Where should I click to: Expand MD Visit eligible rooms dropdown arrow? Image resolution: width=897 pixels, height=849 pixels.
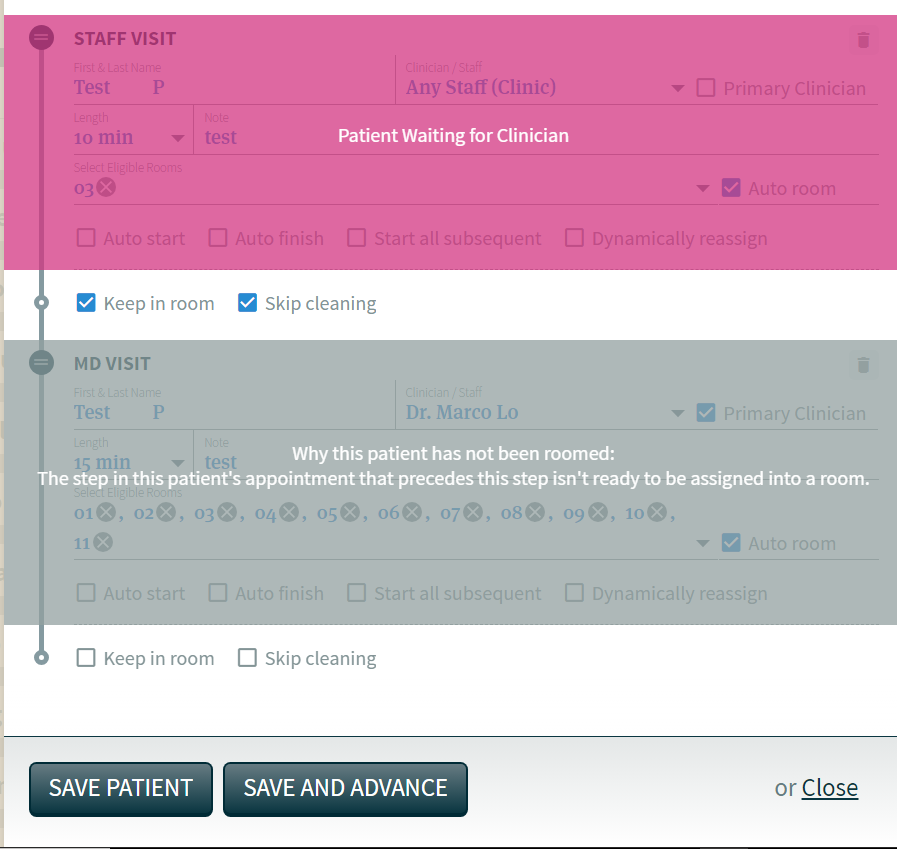(703, 543)
